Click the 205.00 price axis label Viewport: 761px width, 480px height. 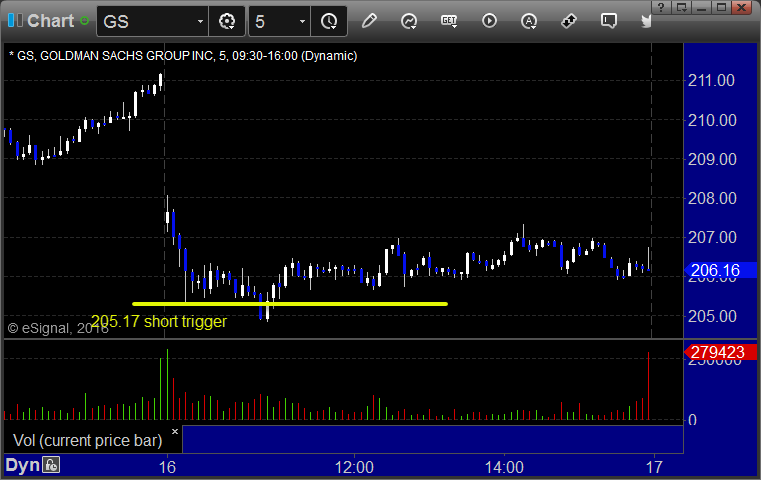click(712, 316)
